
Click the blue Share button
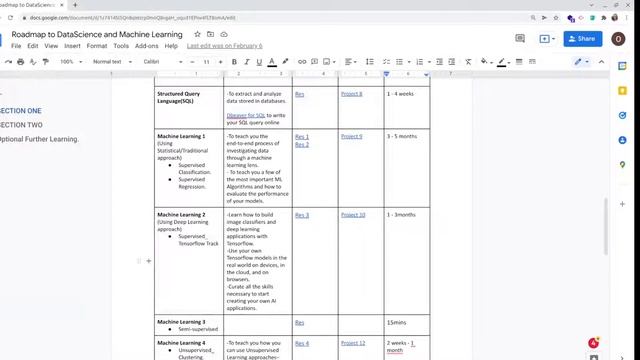(583, 39)
